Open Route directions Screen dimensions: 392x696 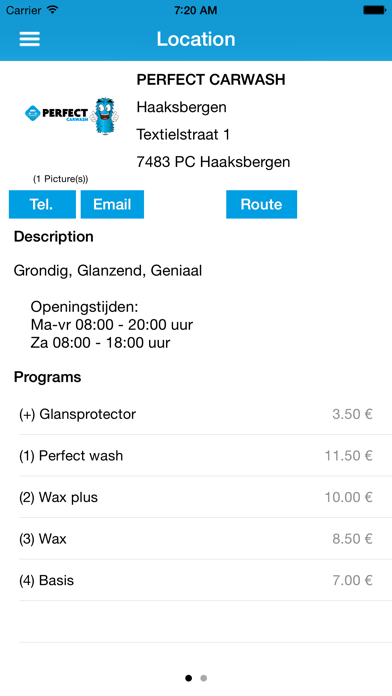click(x=261, y=204)
